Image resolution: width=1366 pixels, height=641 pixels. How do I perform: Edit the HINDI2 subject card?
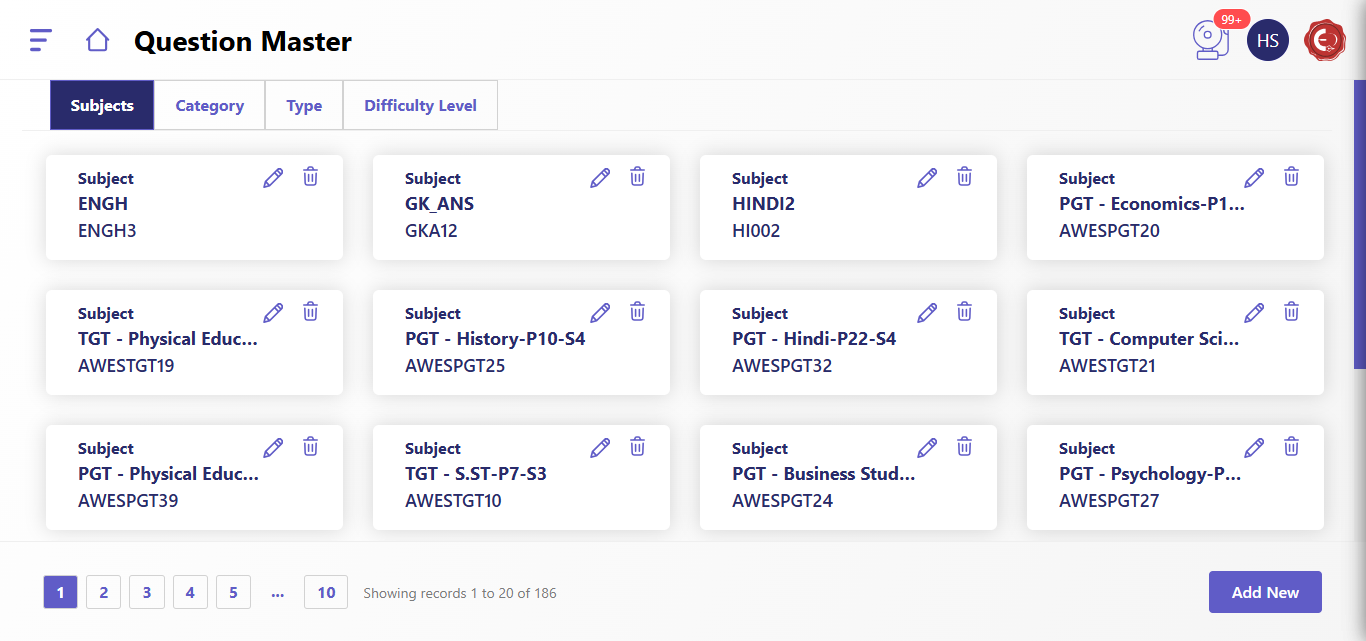coord(927,178)
